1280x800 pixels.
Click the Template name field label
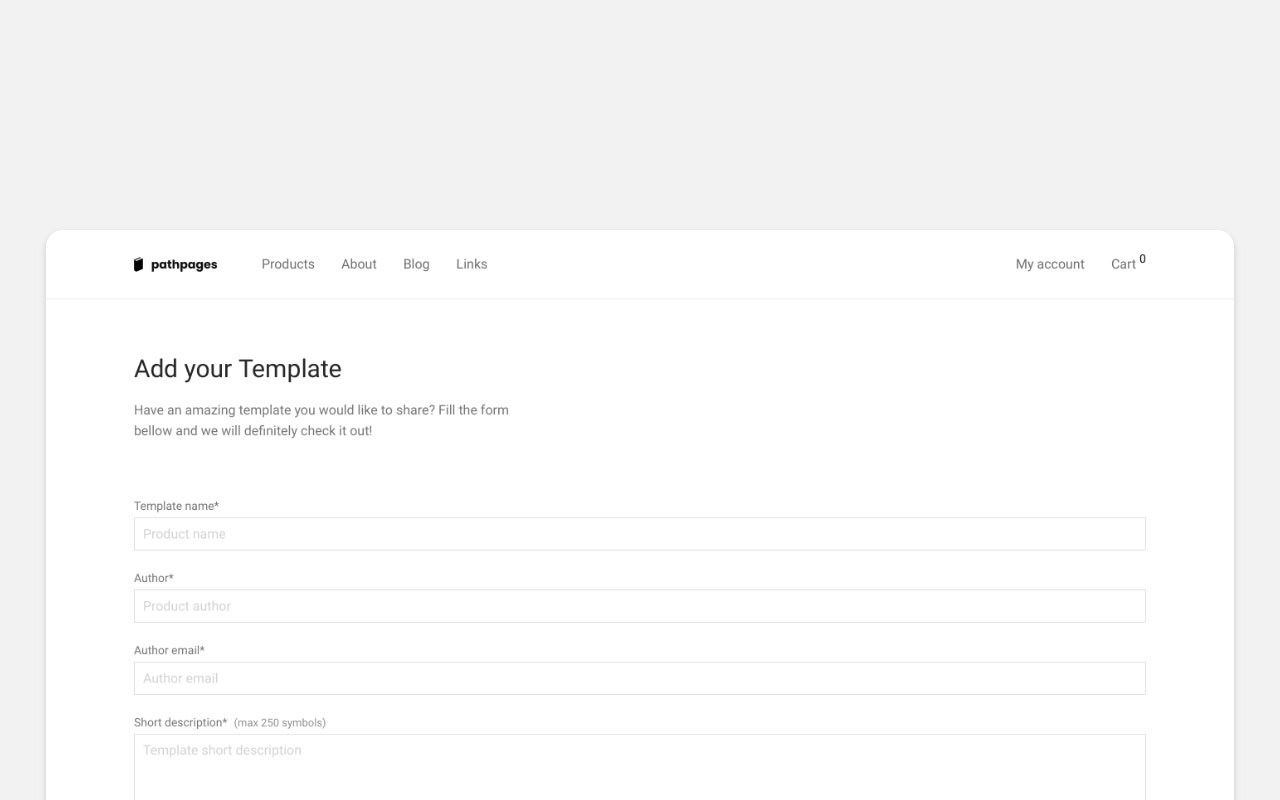[x=176, y=506]
